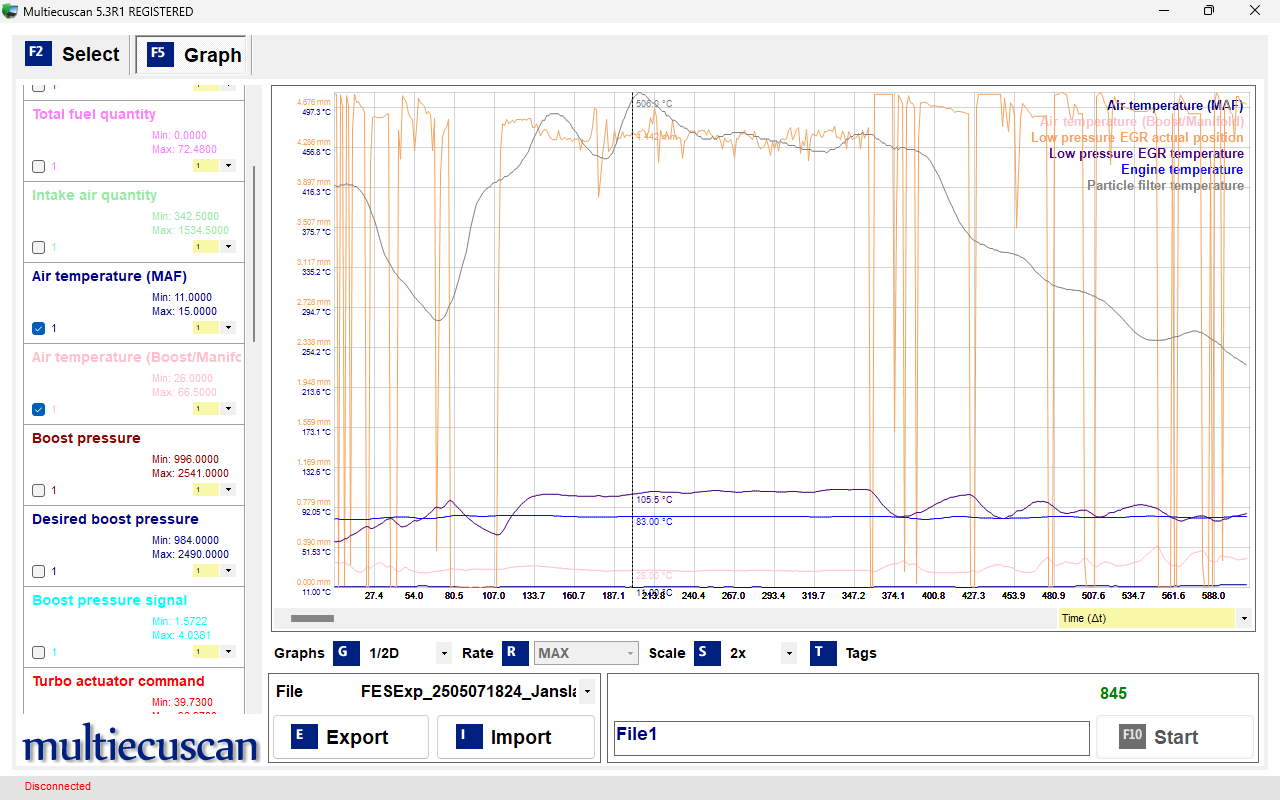Open the Time (Δt) axis dropdown
The width and height of the screenshot is (1280, 800).
pyautogui.click(x=1244, y=618)
